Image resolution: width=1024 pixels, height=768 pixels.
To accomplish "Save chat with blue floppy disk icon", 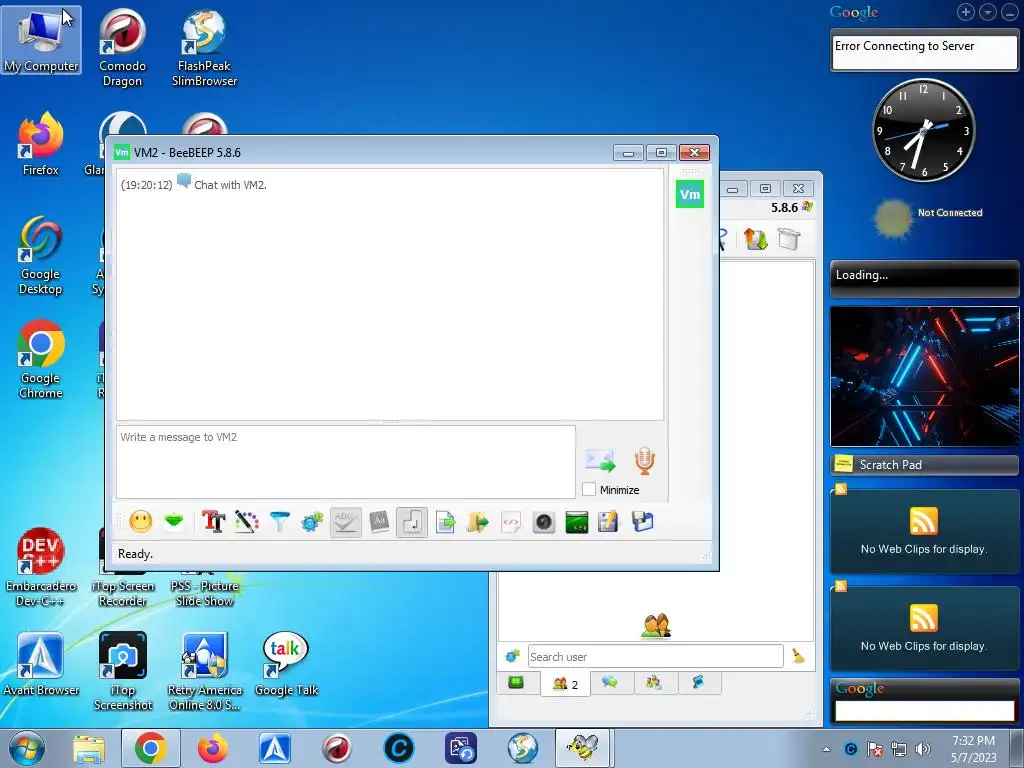I will pyautogui.click(x=643, y=522).
